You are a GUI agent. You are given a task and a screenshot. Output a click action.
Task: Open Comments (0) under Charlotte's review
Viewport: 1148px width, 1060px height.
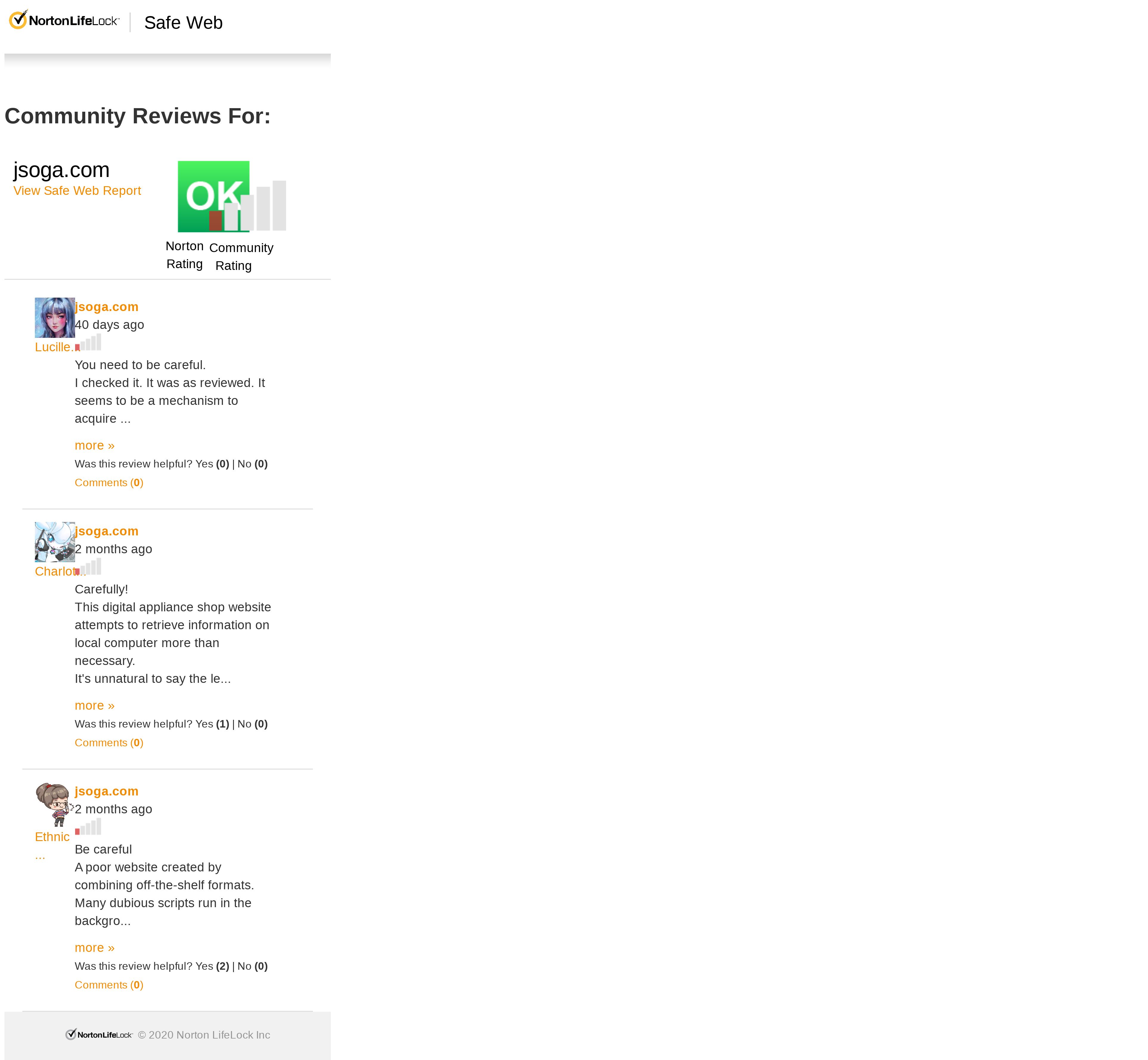click(109, 742)
